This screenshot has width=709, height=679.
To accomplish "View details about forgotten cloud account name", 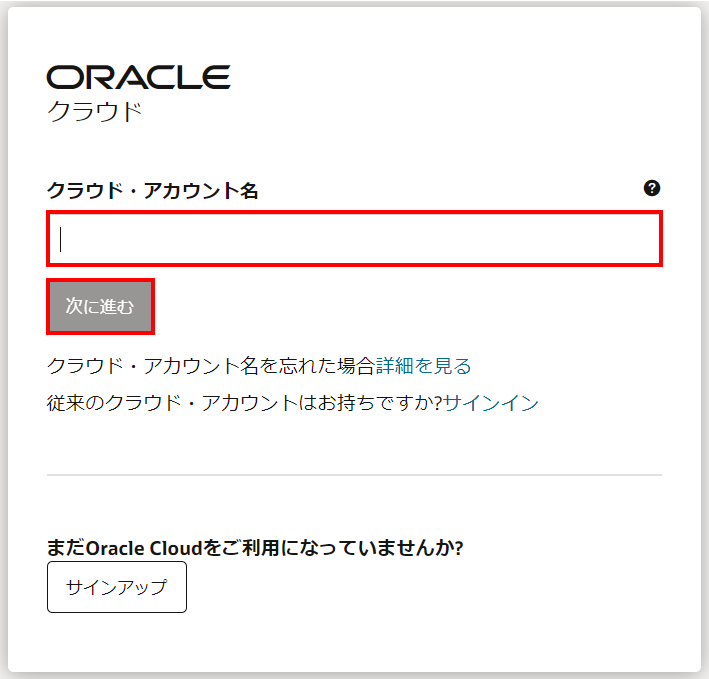I will [x=423, y=366].
